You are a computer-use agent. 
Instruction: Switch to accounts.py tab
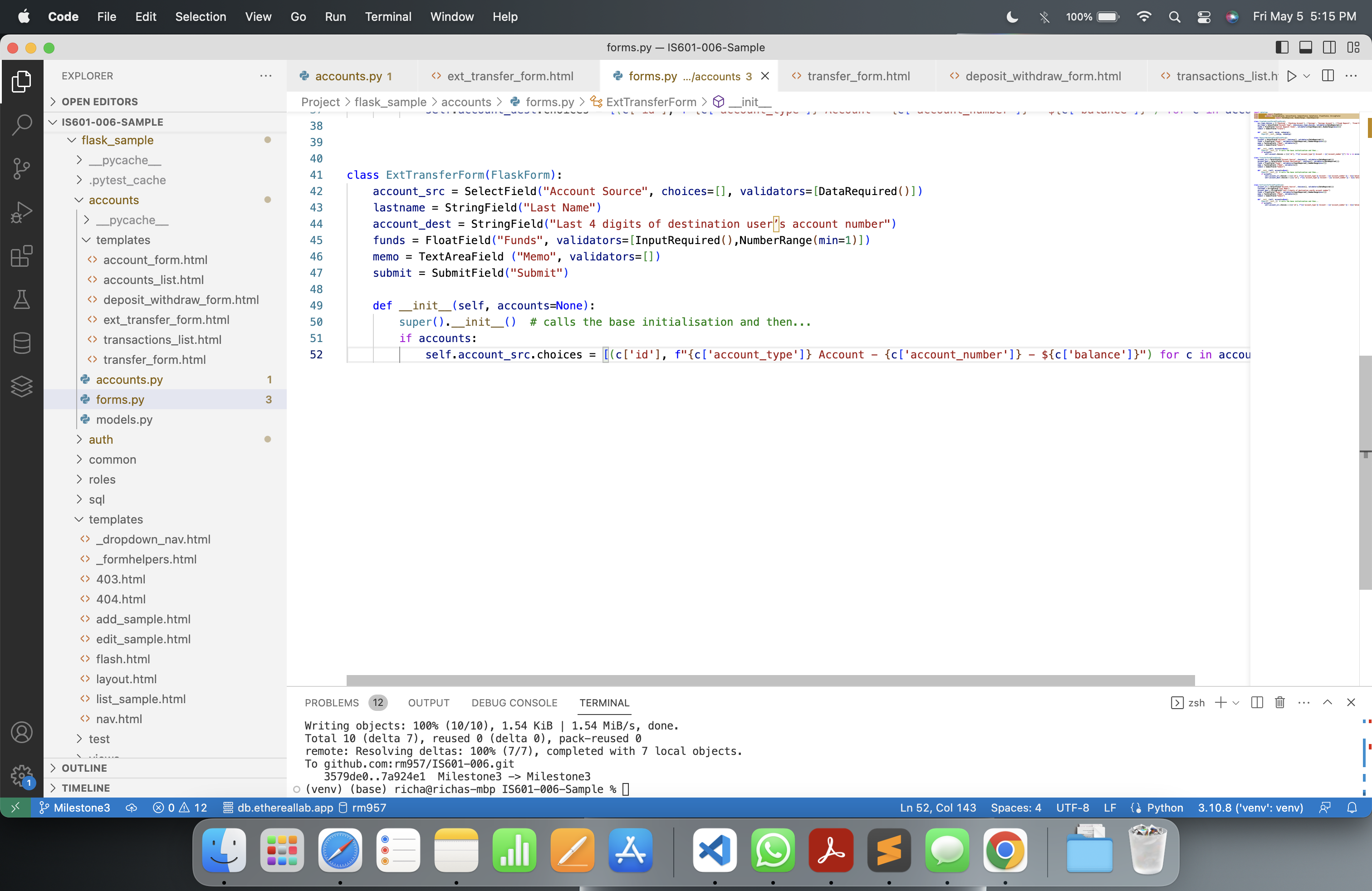pos(352,76)
